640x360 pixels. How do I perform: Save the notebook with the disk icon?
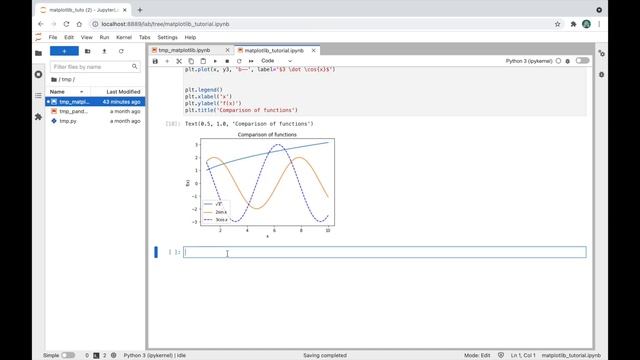point(155,61)
